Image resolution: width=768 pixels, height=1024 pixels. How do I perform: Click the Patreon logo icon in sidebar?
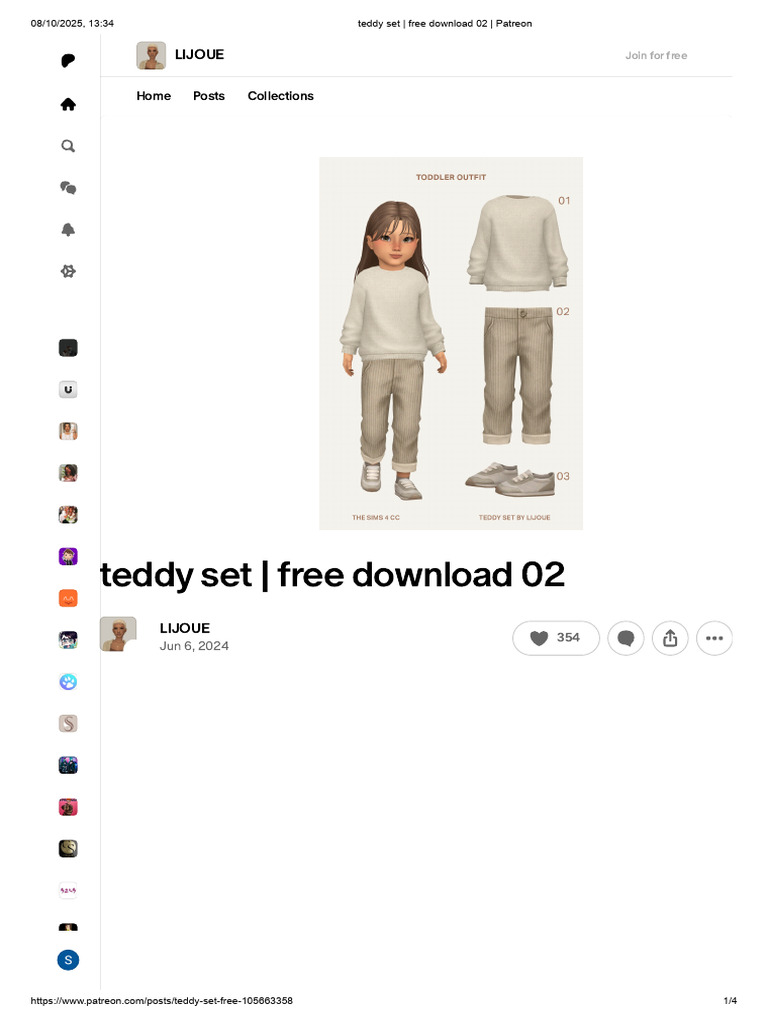[68, 61]
